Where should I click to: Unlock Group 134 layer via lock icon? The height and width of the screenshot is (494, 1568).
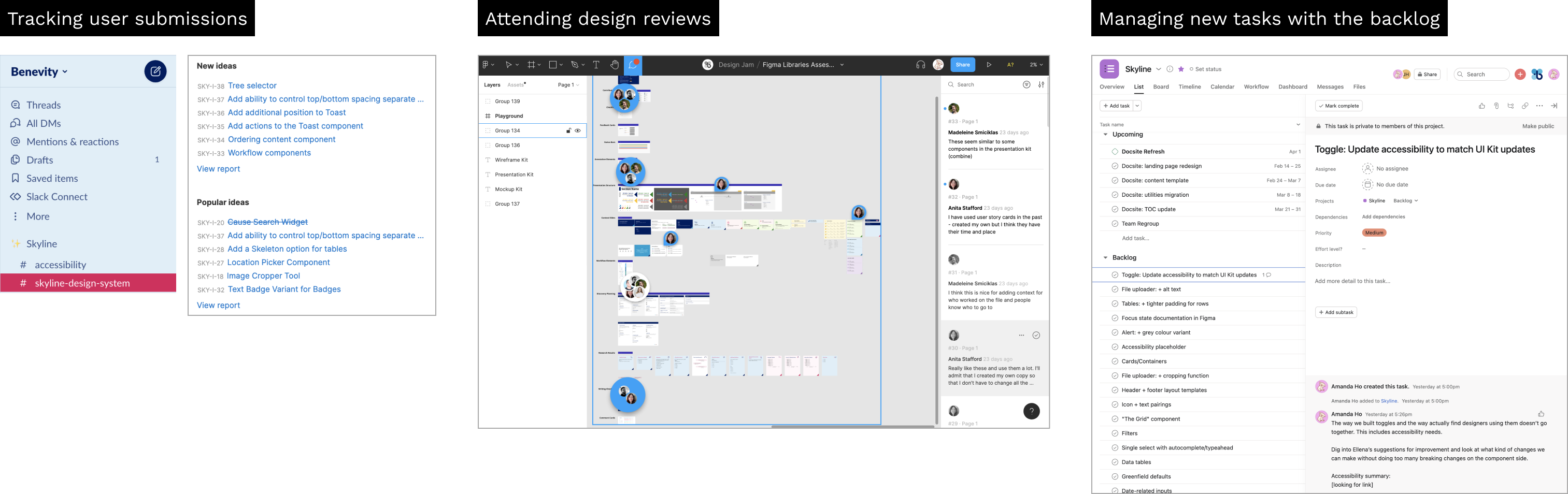pyautogui.click(x=568, y=131)
